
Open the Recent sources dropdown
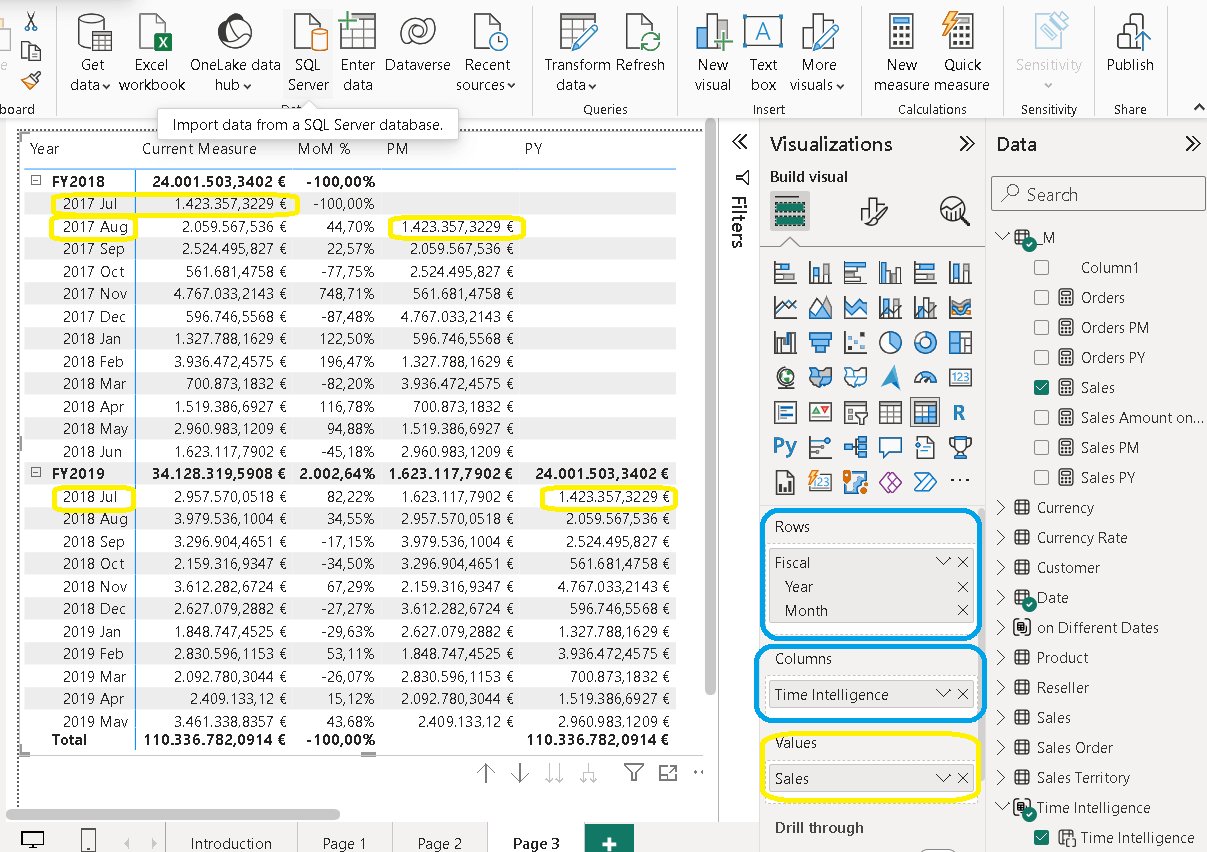[x=487, y=75]
